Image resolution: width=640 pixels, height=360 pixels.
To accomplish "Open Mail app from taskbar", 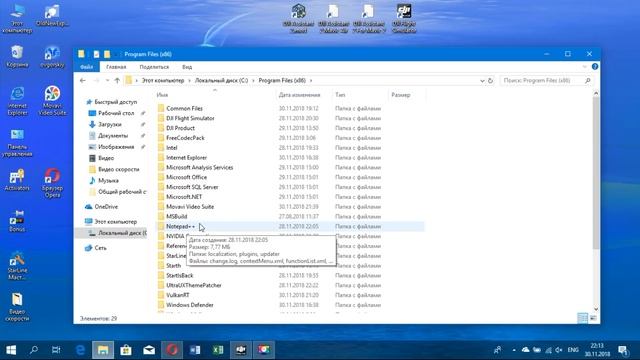I will coord(149,350).
